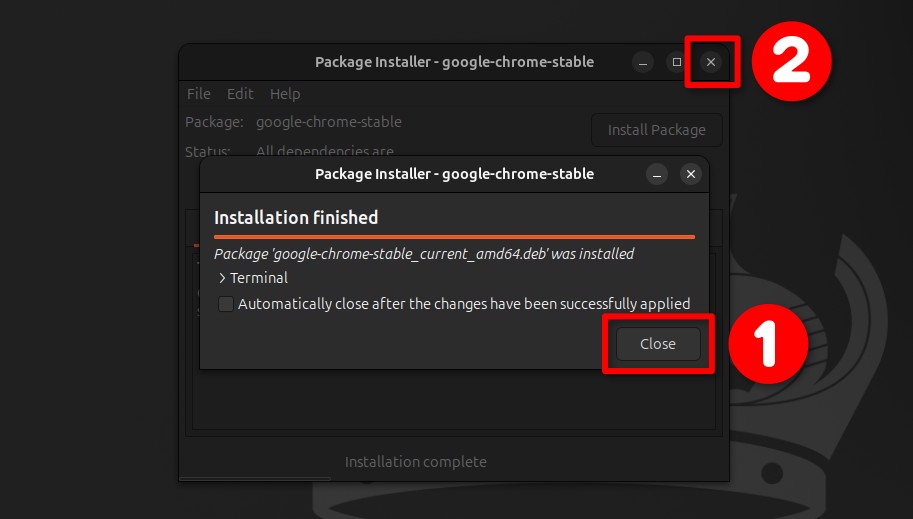Expand the Terminal section
The height and width of the screenshot is (519, 913).
(x=253, y=278)
